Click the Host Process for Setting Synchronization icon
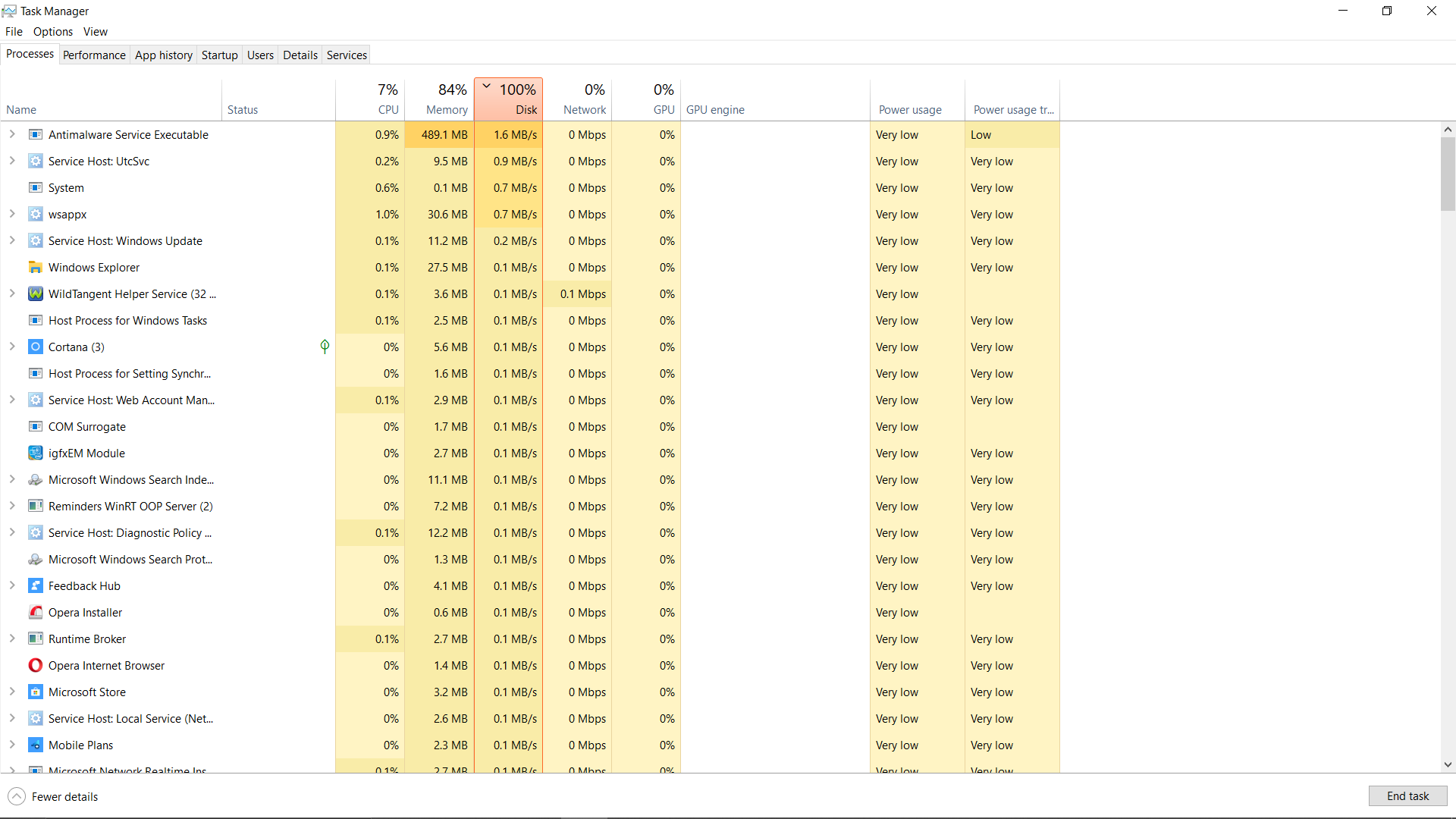The image size is (1456, 819). coord(36,374)
